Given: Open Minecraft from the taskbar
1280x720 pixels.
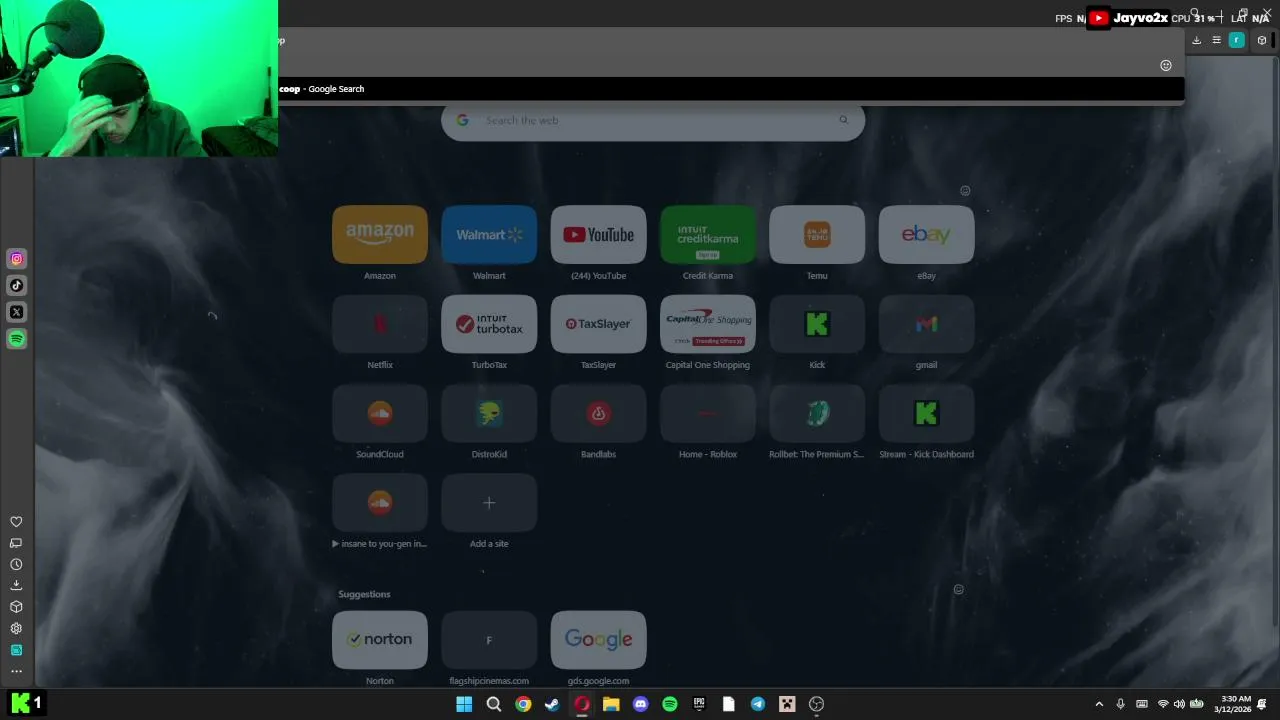Looking at the screenshot, I should click(x=787, y=704).
